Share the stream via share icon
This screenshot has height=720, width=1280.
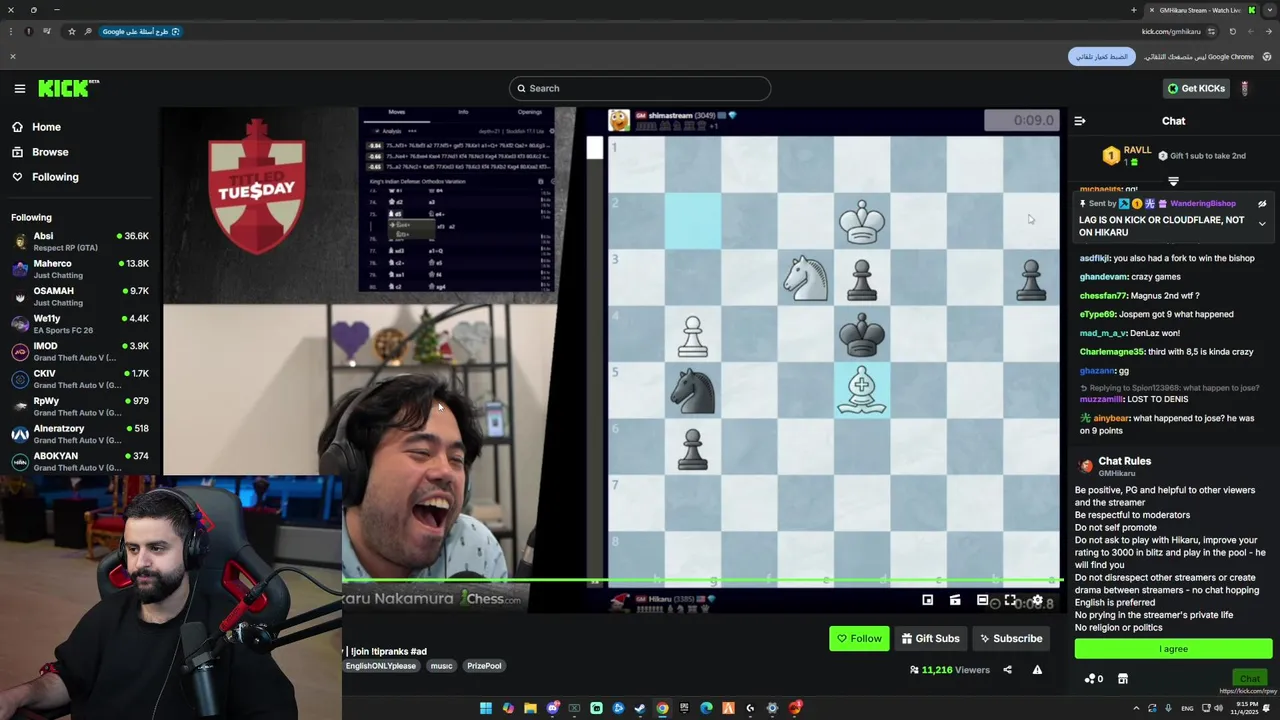point(1007,670)
